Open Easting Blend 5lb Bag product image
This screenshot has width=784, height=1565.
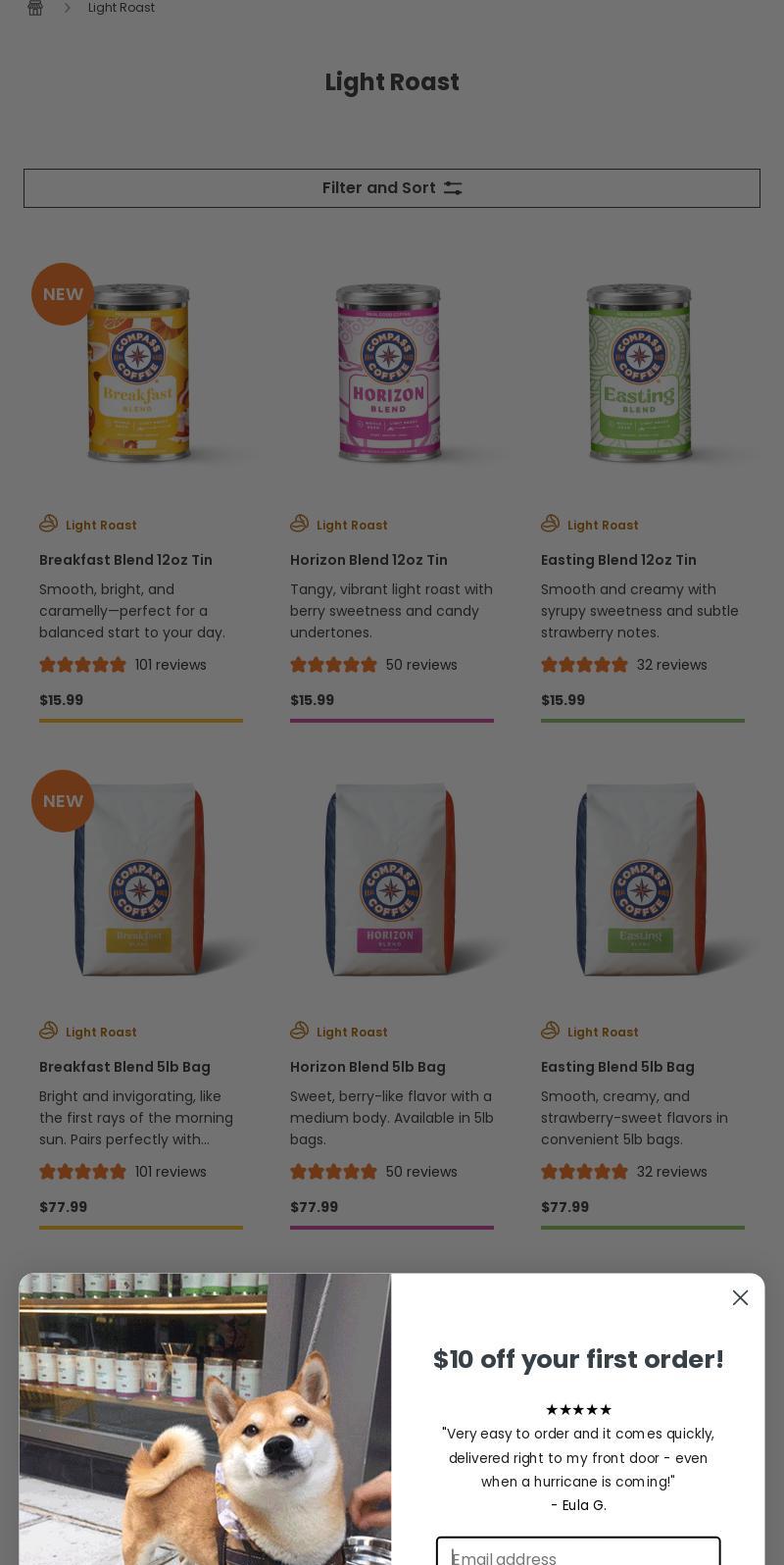642,880
